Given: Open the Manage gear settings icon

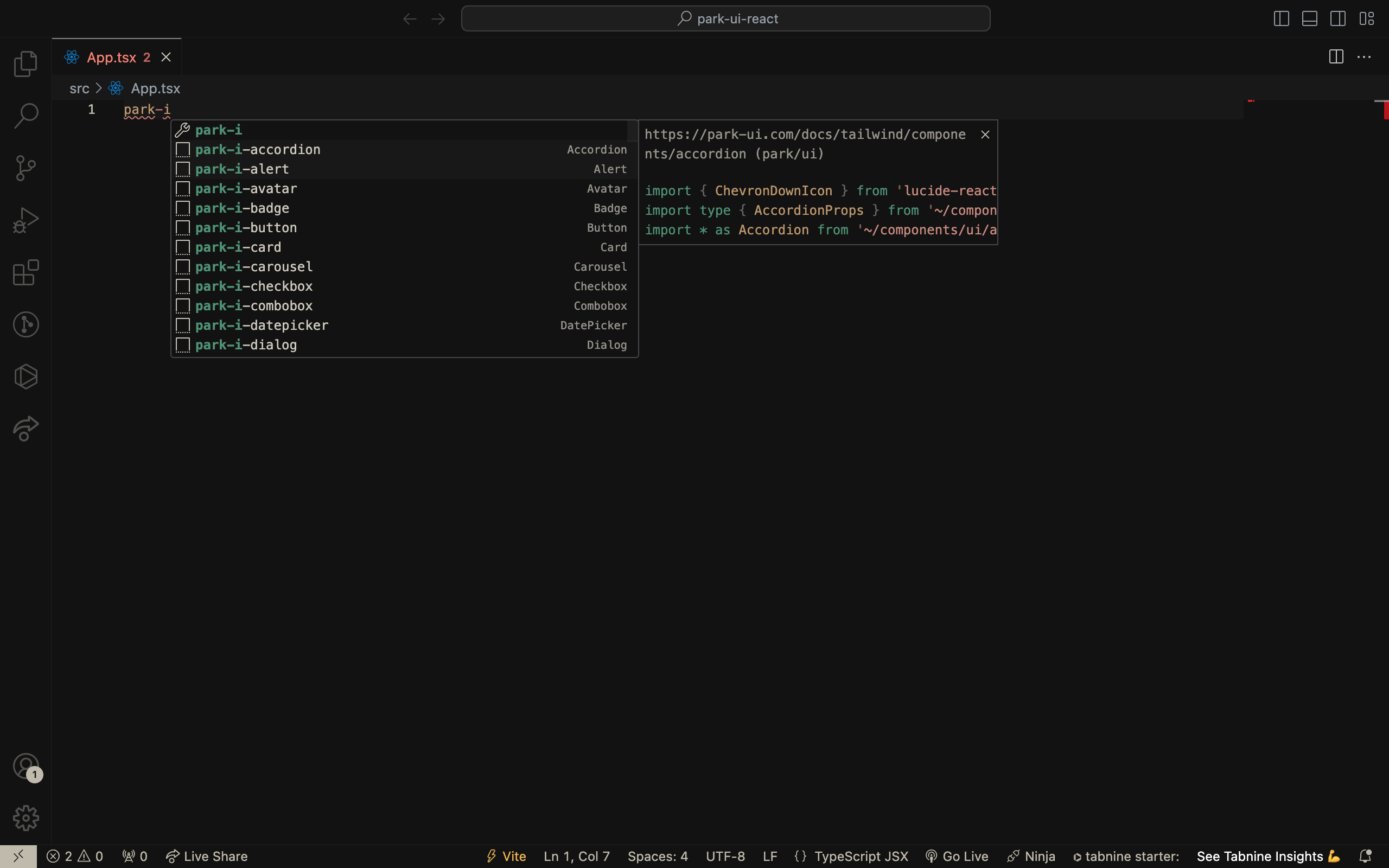Looking at the screenshot, I should tap(26, 818).
